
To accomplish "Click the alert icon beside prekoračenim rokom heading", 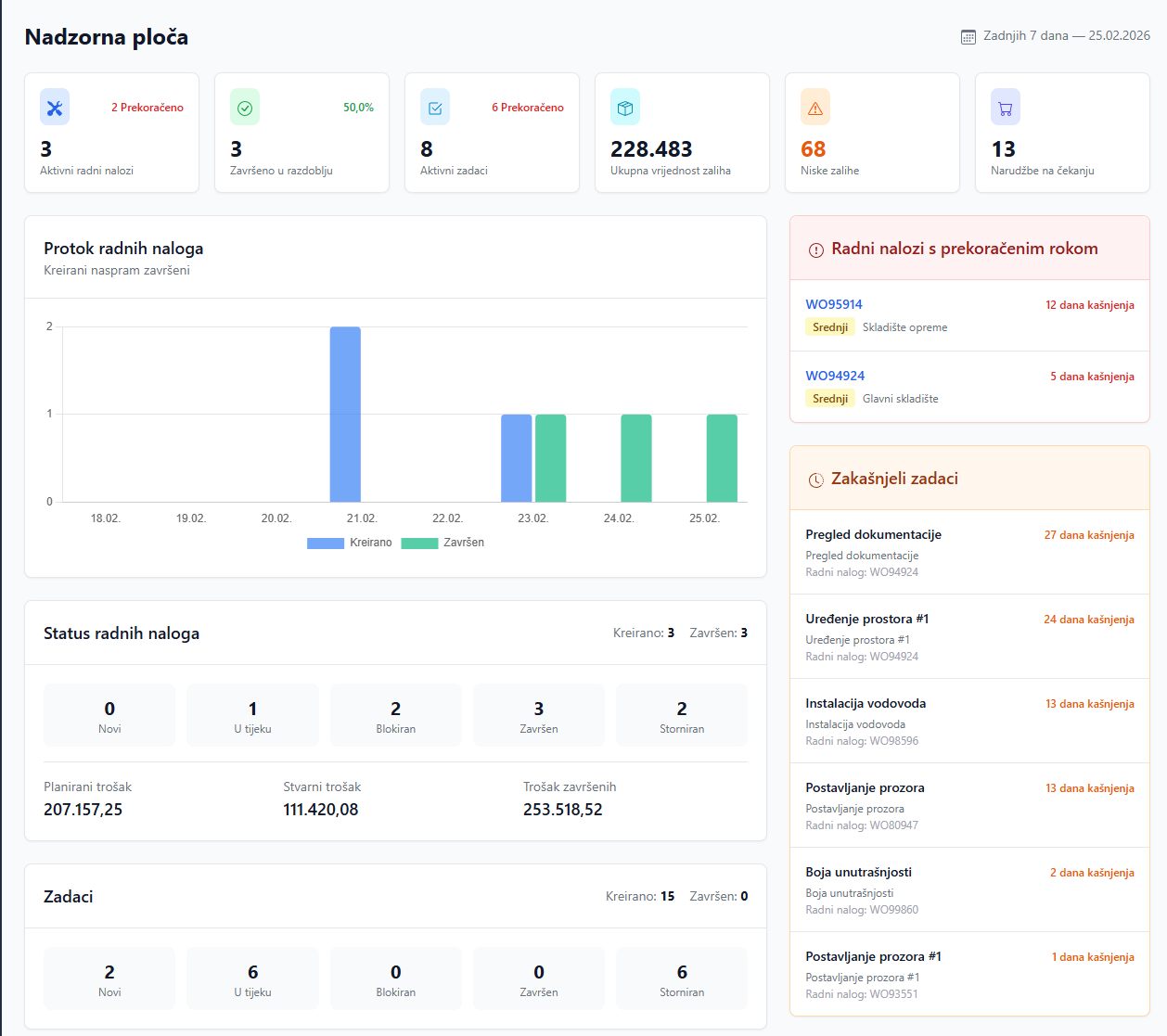I will coord(815,249).
